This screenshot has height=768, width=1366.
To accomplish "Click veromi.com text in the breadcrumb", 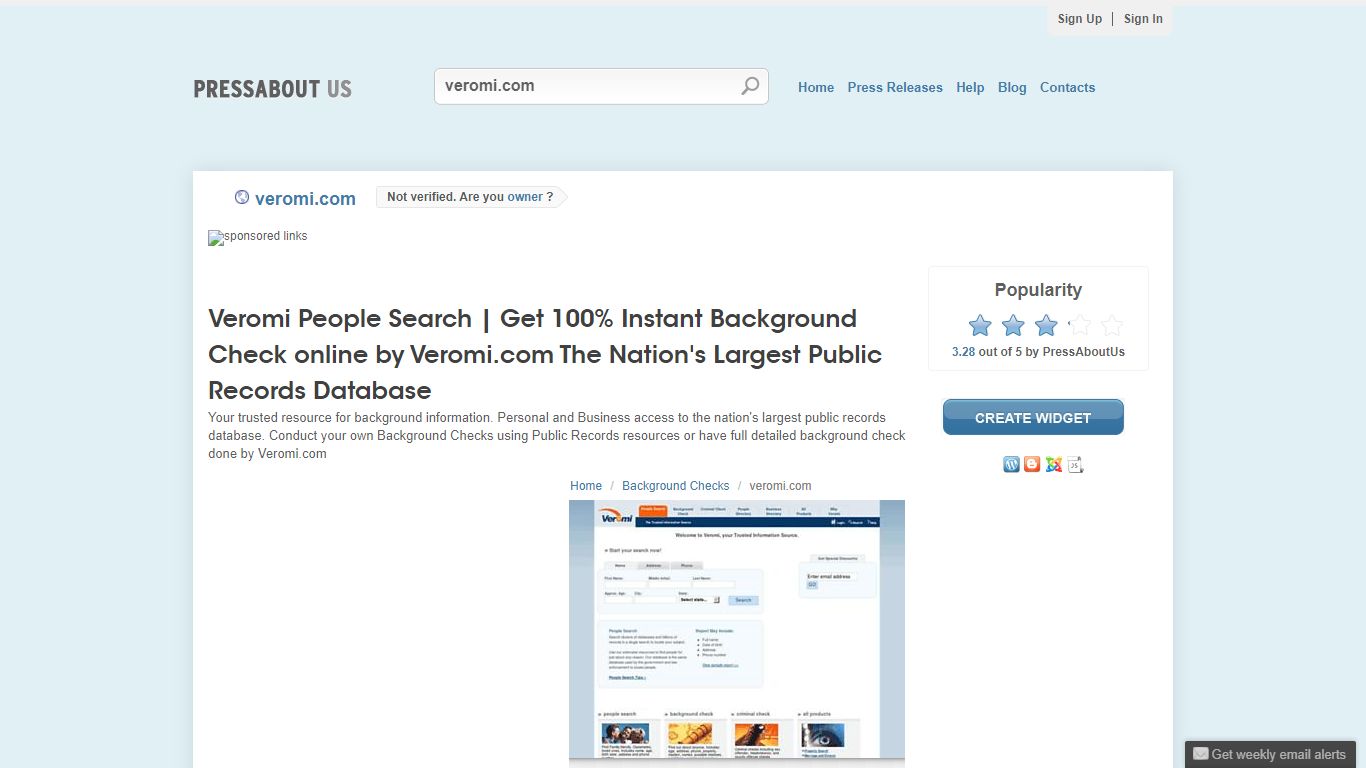I will [x=780, y=486].
